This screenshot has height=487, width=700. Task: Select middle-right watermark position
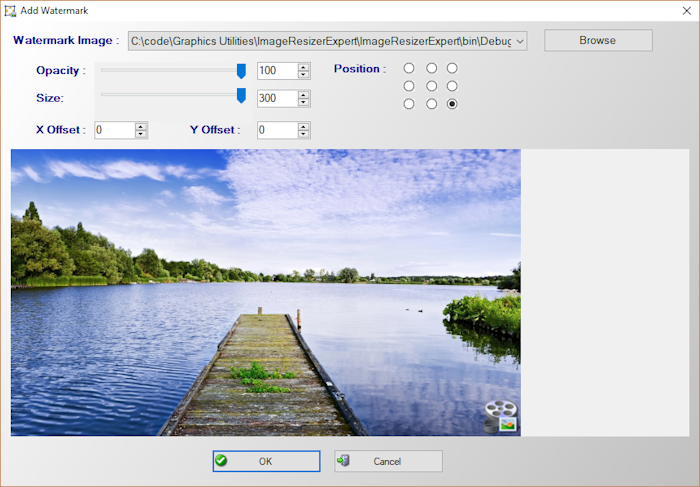point(452,86)
